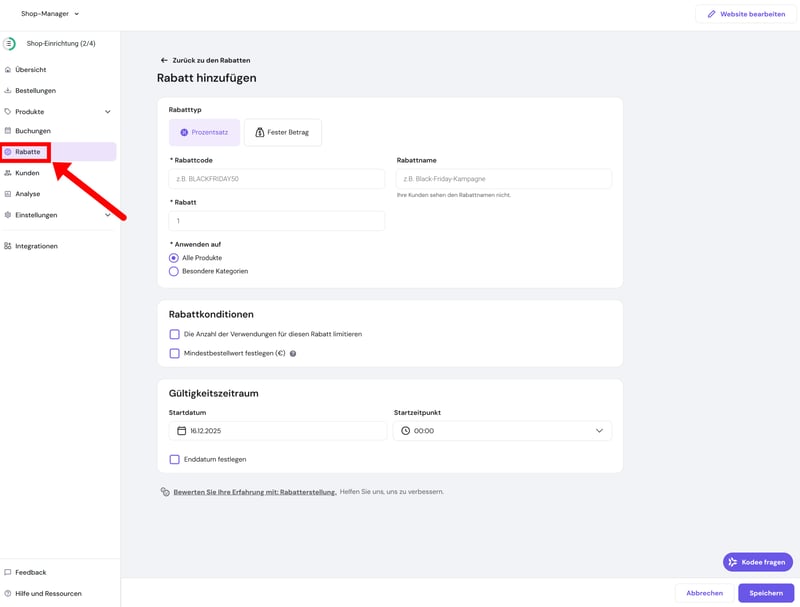Switch to Fester Betrag discount type
Screen dimensions: 800x607
(x=282, y=132)
